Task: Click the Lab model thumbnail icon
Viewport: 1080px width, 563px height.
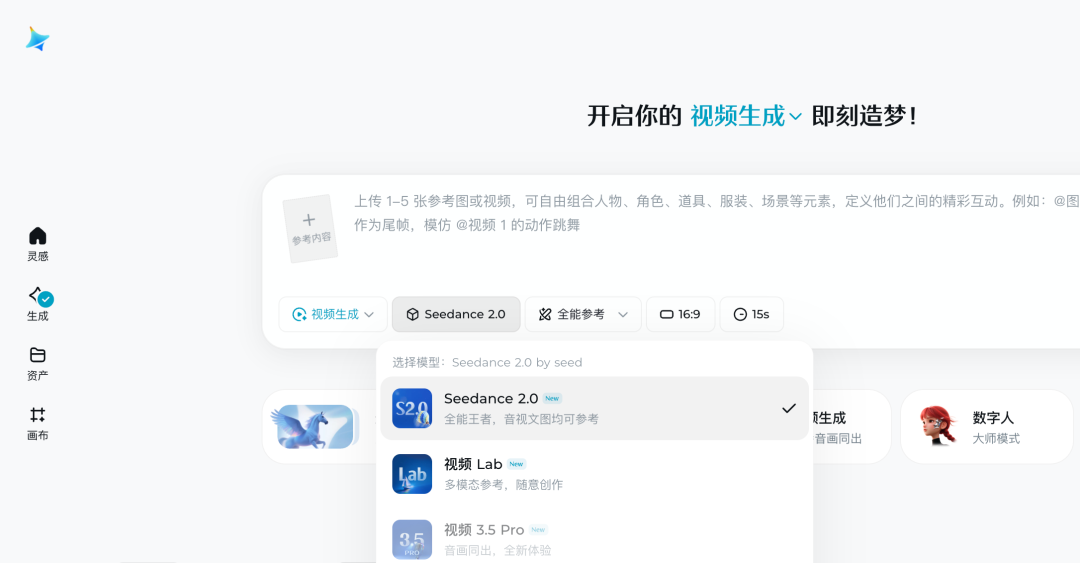Action: tap(412, 473)
